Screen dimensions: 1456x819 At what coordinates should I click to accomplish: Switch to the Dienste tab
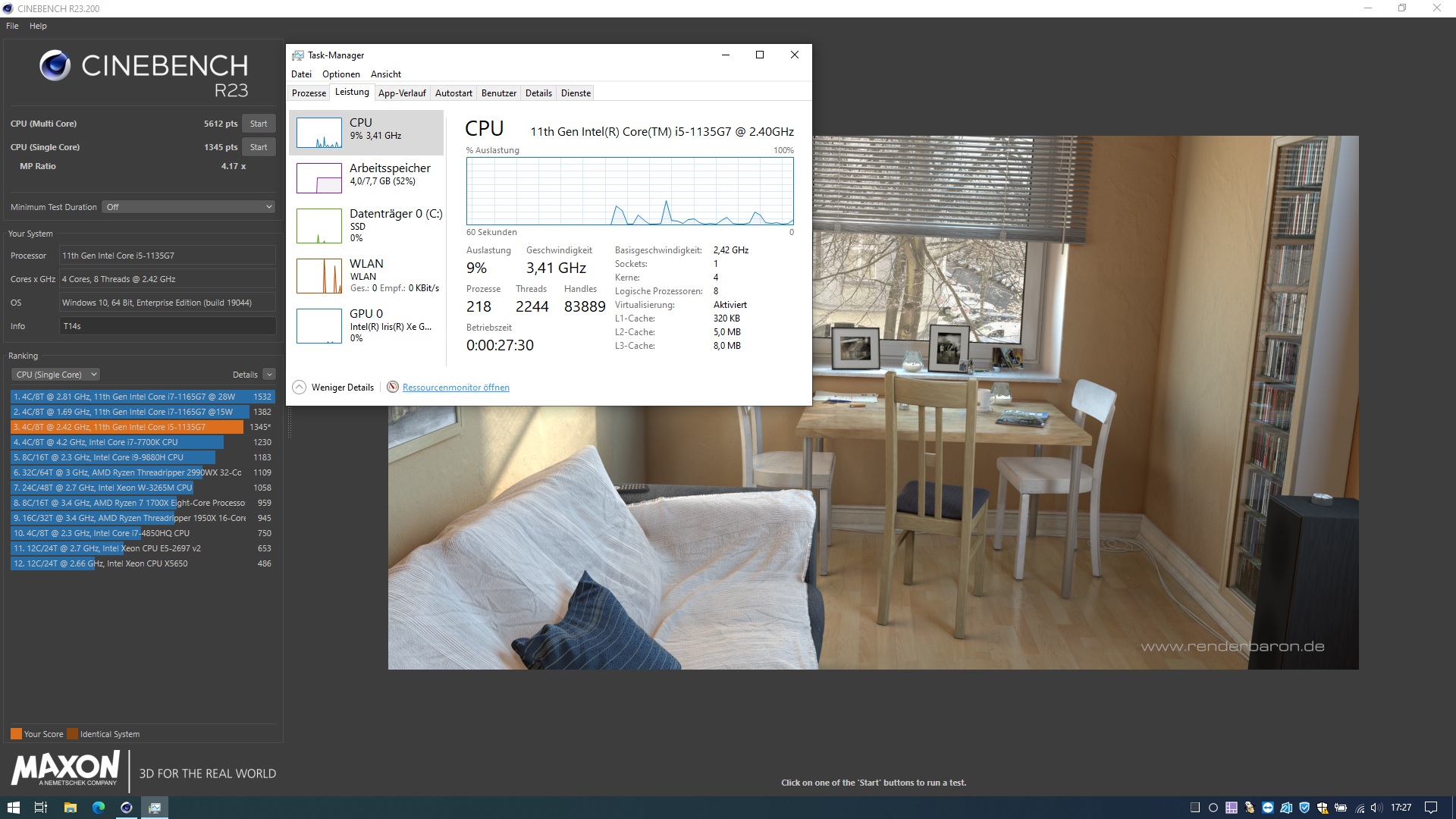[x=576, y=93]
